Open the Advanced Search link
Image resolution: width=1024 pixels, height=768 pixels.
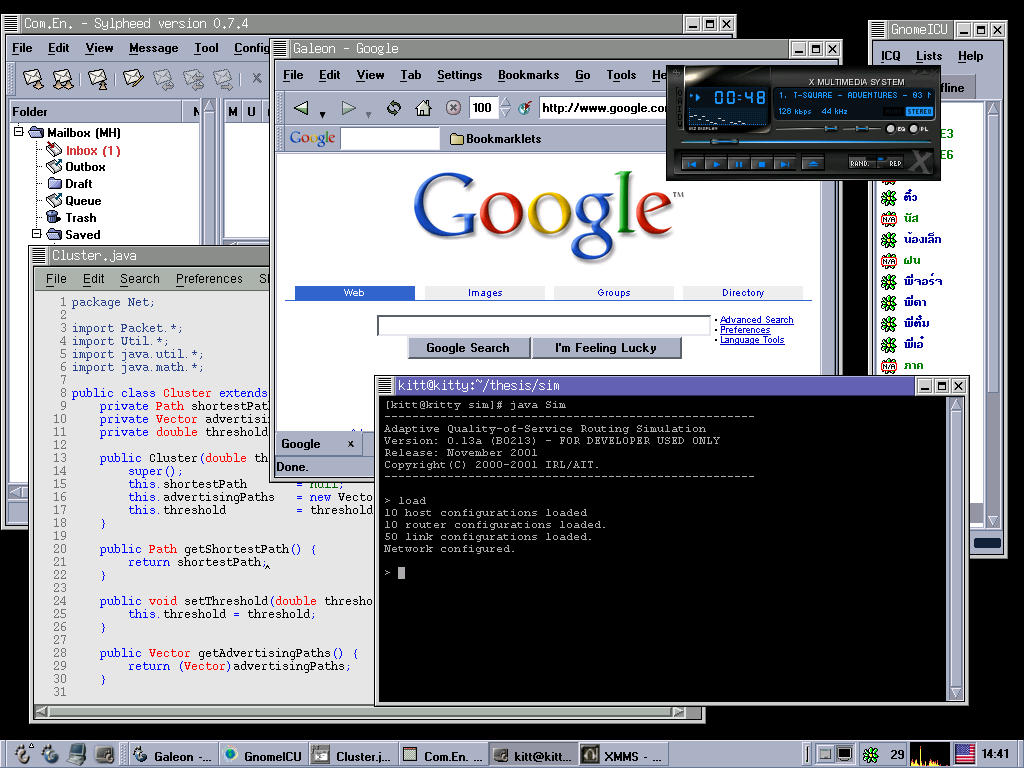coord(756,320)
